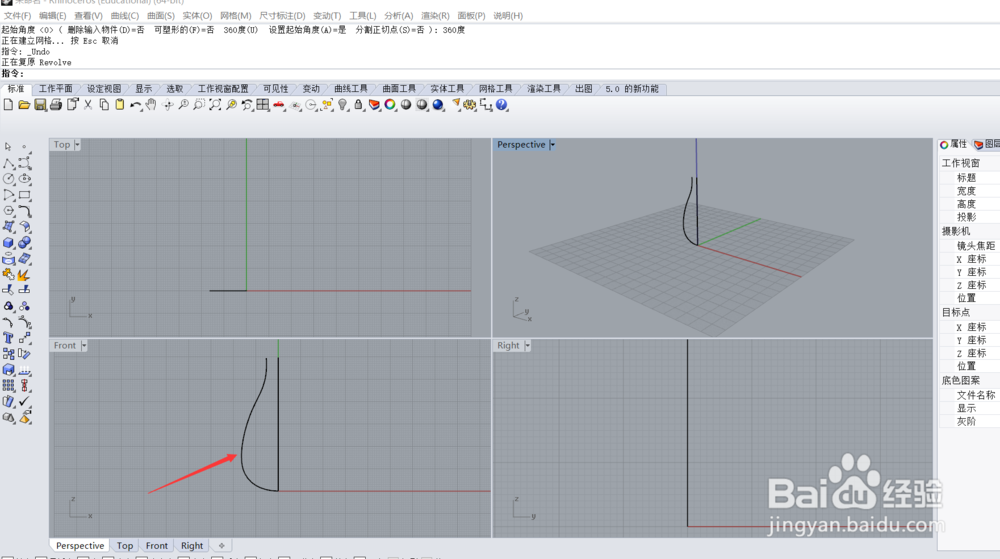Open the Layers icon in the toolbar
Image resolution: width=1000 pixels, height=559 pixels.
tap(374, 105)
